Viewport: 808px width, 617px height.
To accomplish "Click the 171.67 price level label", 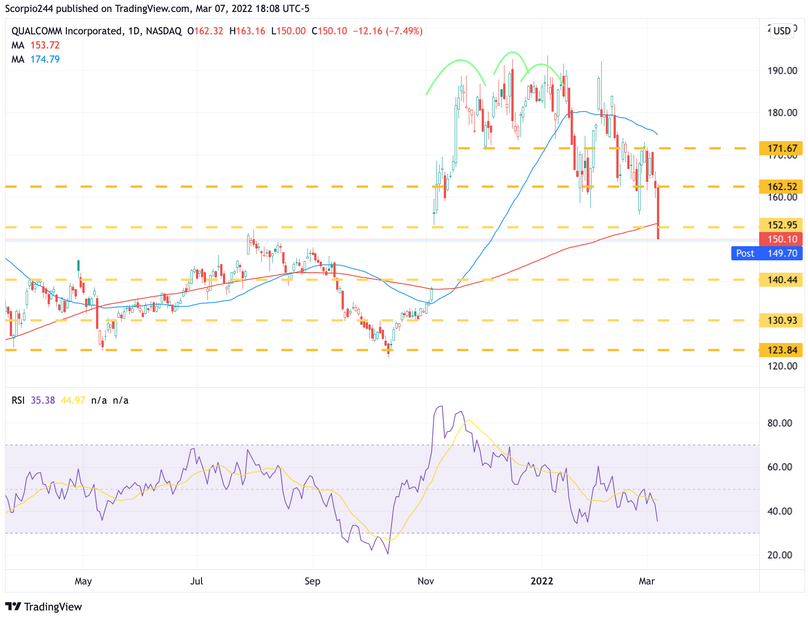I will 782,148.
